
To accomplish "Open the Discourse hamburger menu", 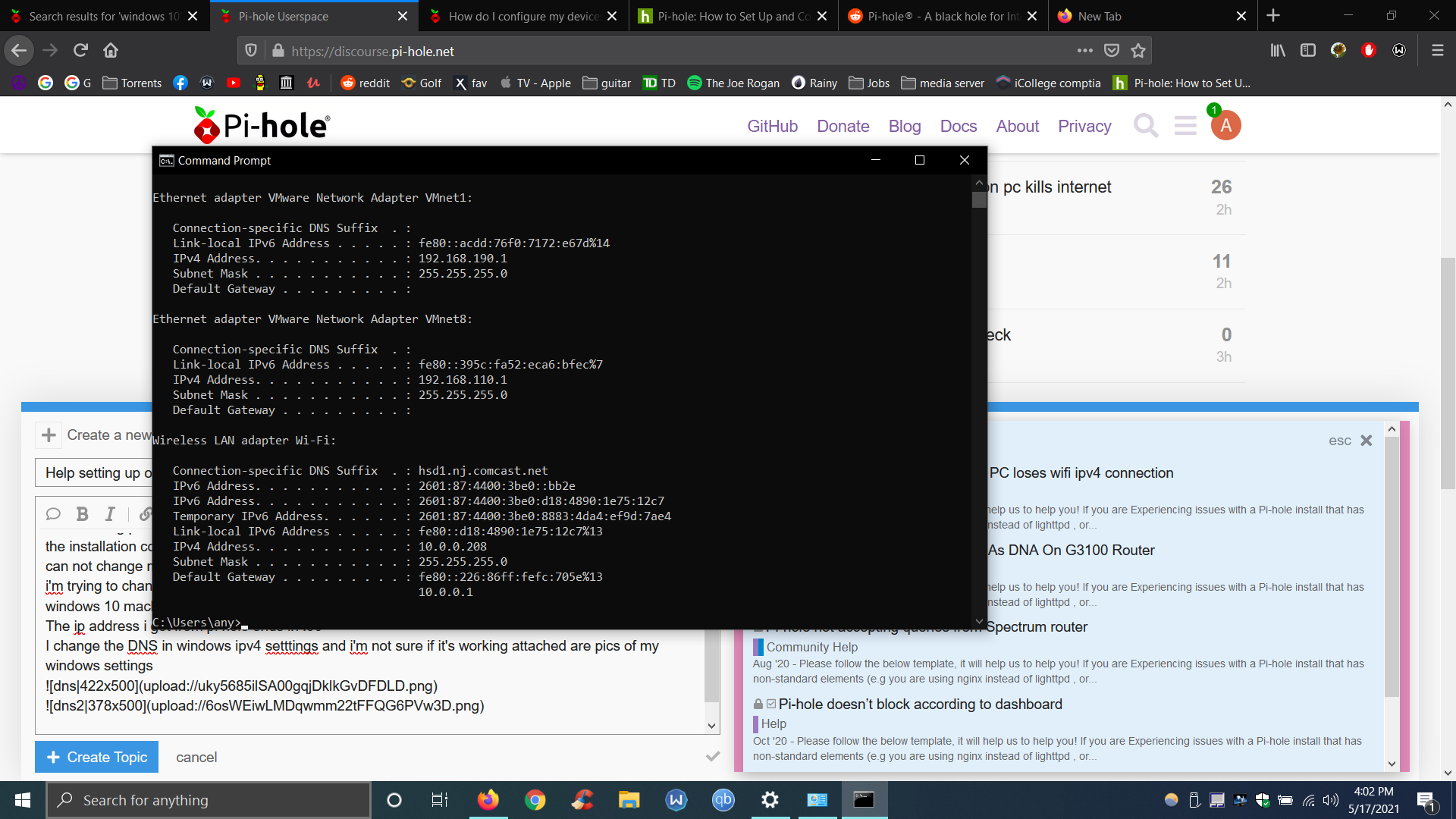I will point(1185,126).
